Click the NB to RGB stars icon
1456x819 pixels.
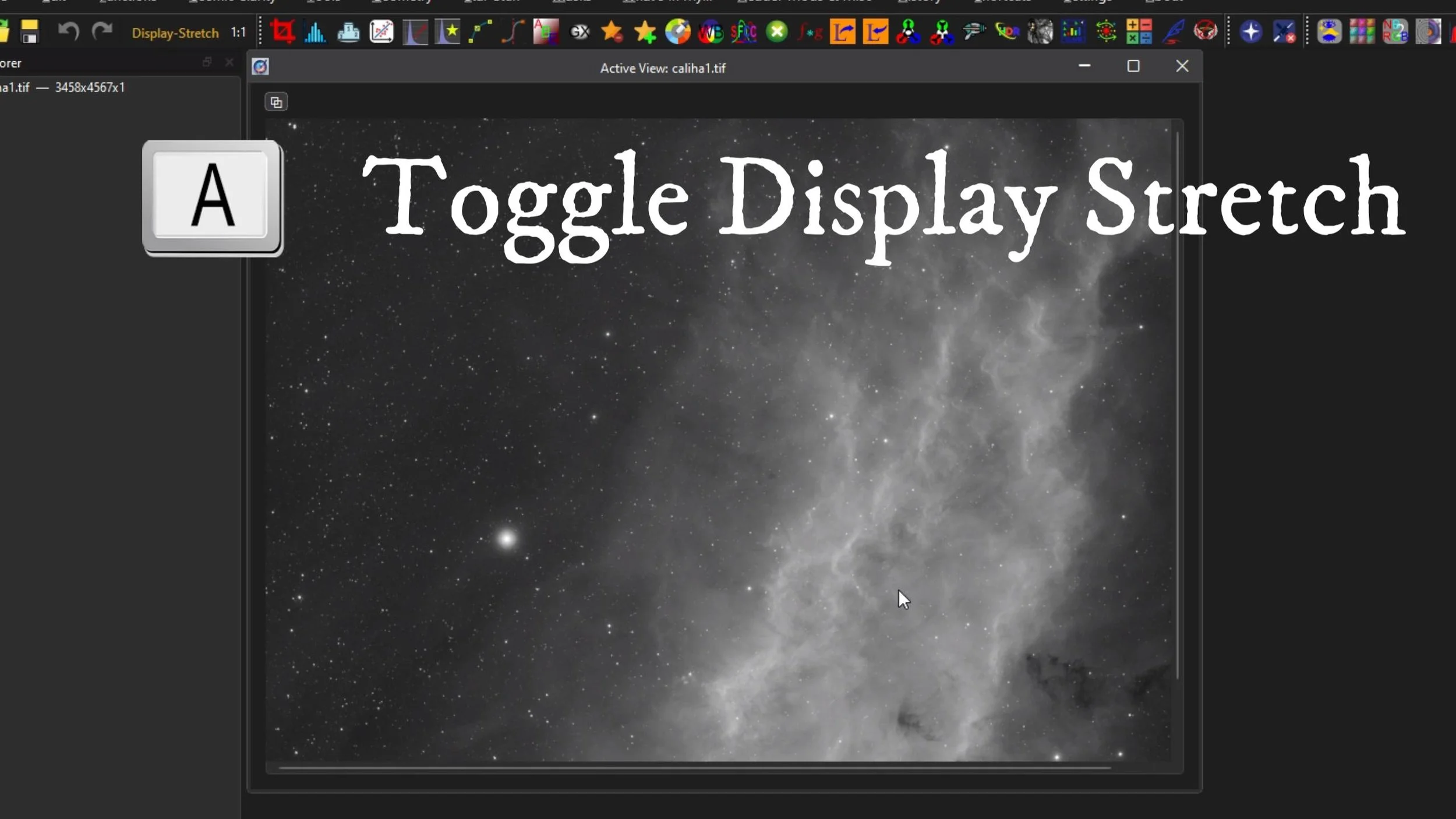[1395, 31]
